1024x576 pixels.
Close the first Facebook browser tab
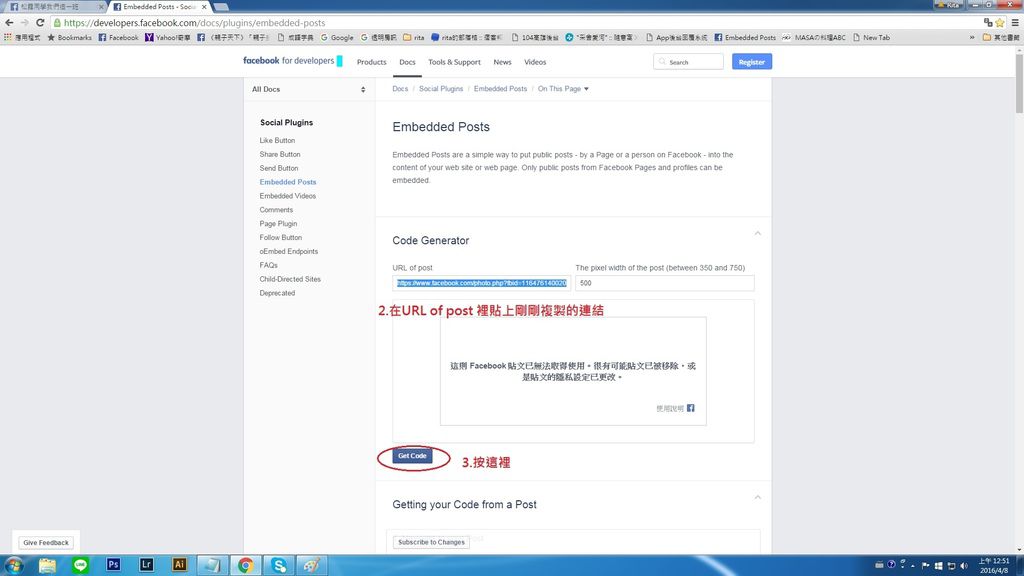[x=101, y=7]
